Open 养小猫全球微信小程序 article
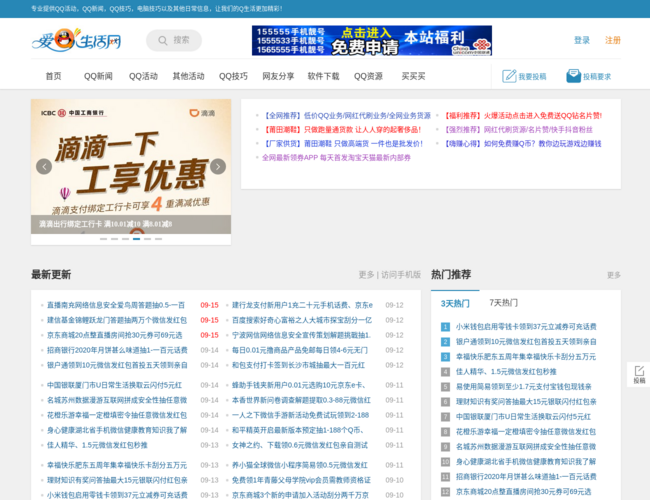This screenshot has height=500, width=650. (x=300, y=465)
